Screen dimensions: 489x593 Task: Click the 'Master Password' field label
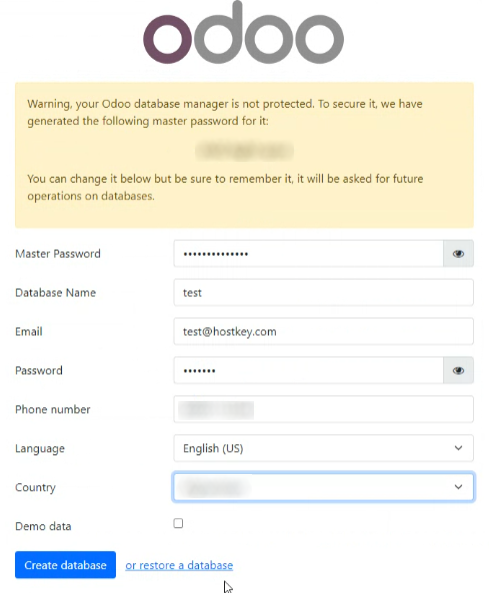coord(58,253)
